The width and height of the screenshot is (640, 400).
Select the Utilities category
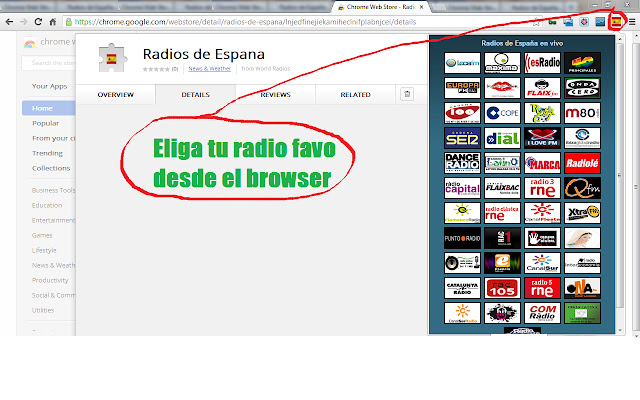43,310
